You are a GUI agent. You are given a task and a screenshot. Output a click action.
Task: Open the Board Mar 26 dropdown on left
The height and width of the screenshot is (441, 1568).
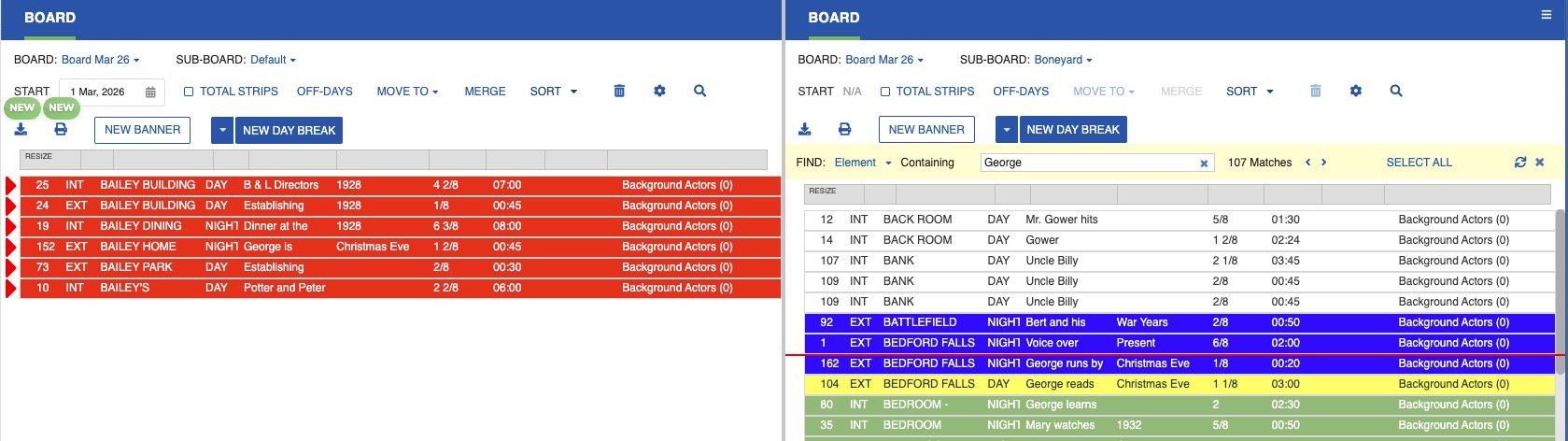pos(100,60)
